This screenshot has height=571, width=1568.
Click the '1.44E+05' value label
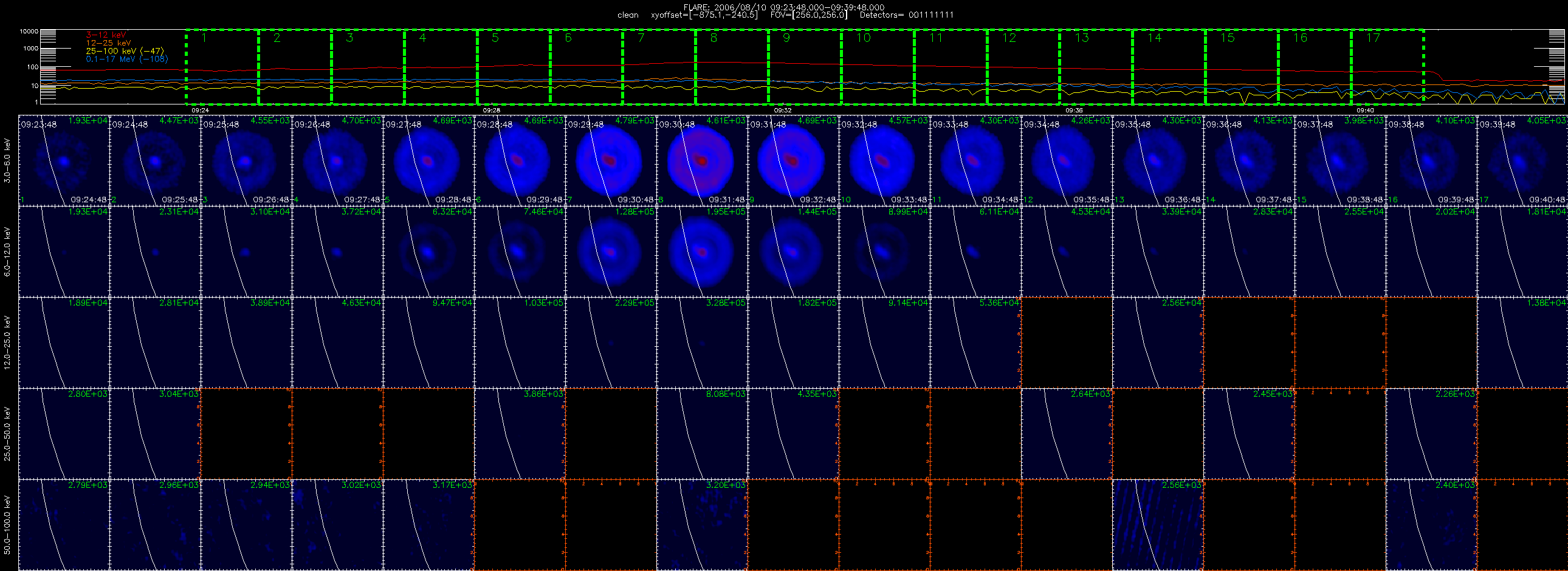tap(817, 211)
